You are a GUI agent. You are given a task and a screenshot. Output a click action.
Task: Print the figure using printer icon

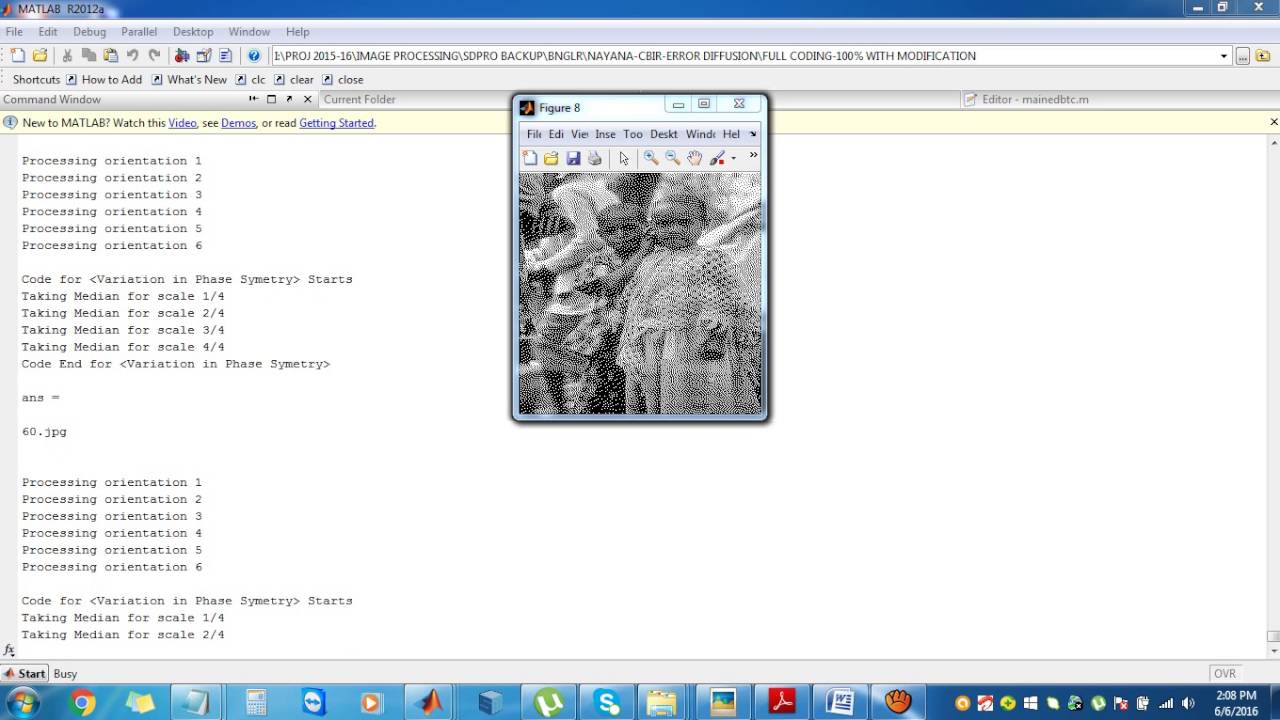coord(595,158)
